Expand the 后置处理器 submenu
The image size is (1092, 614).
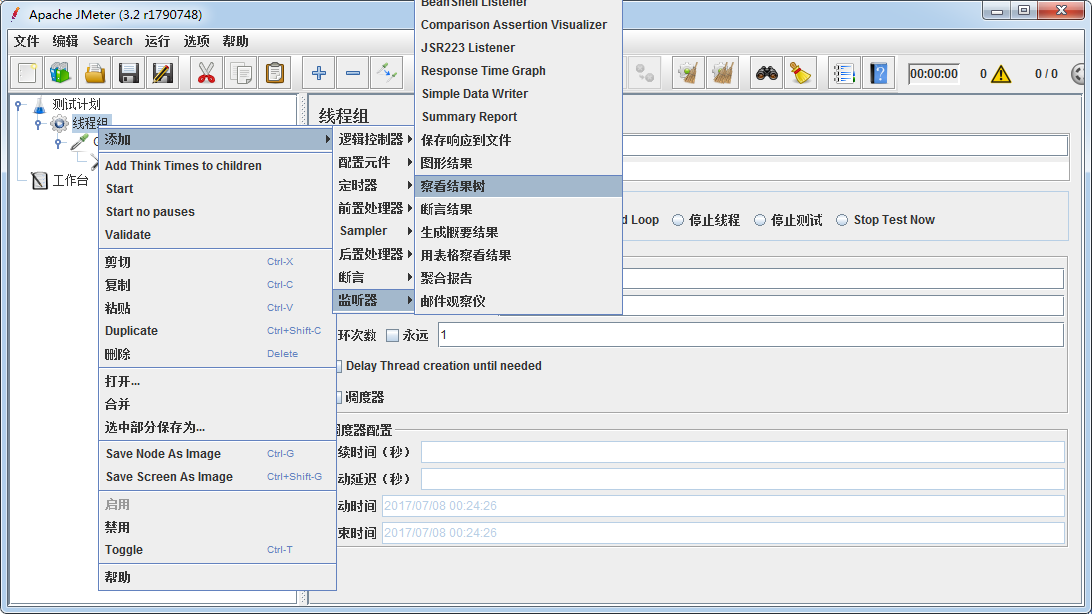coord(375,254)
